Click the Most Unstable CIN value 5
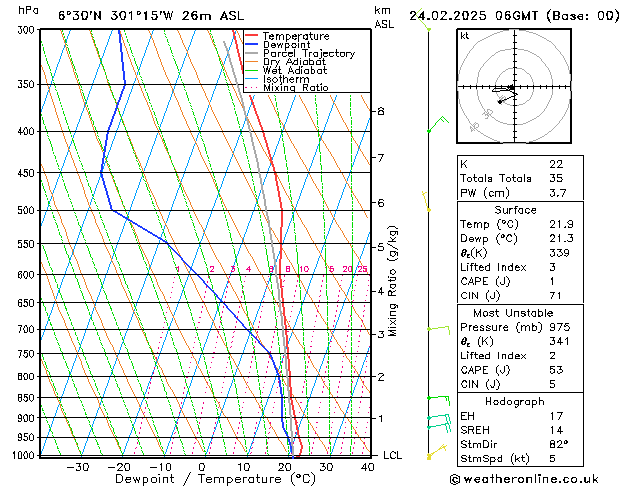629x486 pixels. [552, 384]
